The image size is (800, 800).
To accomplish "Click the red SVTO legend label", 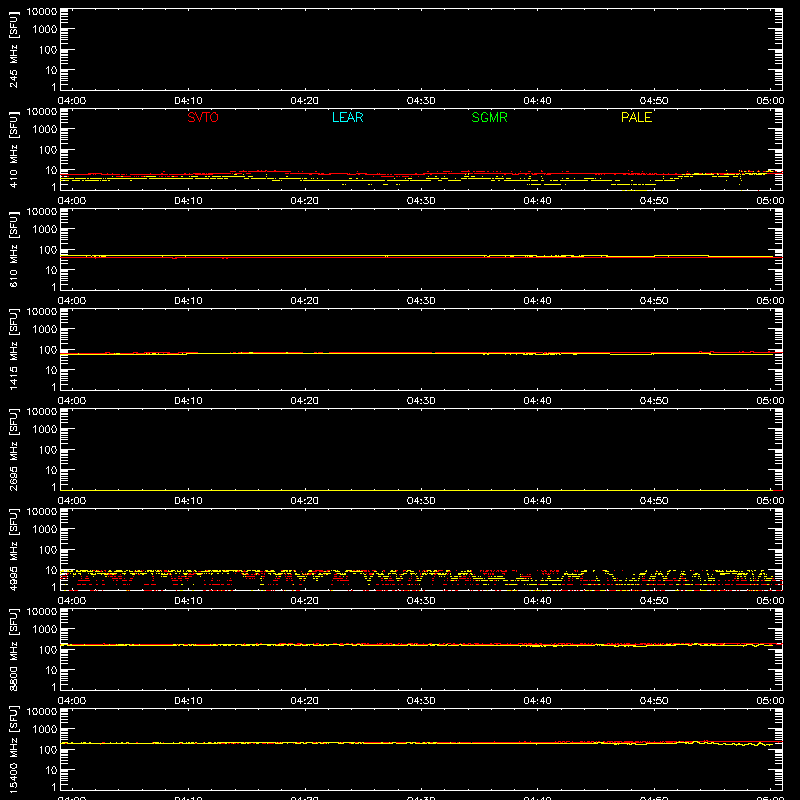I will 203,117.
